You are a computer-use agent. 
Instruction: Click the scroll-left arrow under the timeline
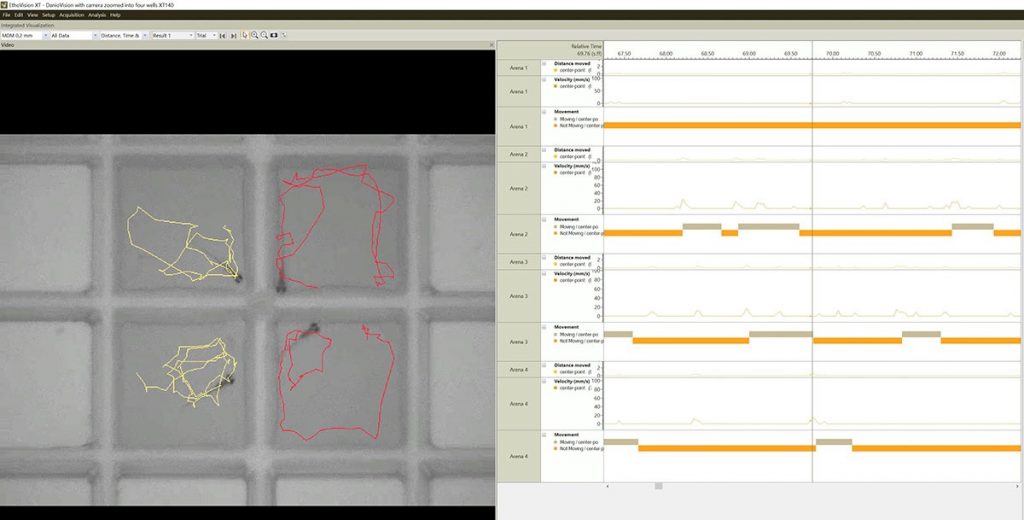[x=608, y=486]
